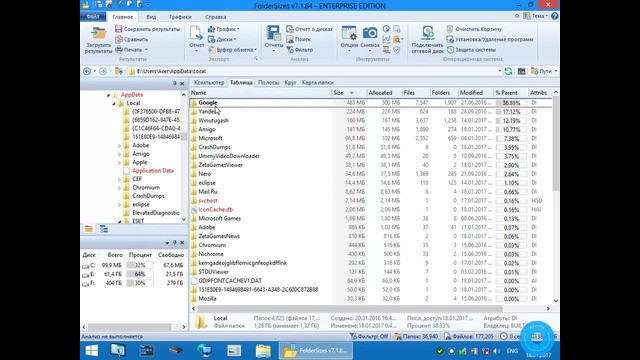Click the navigate Forward arrow icon
The image size is (640, 360).
click(x=103, y=71)
